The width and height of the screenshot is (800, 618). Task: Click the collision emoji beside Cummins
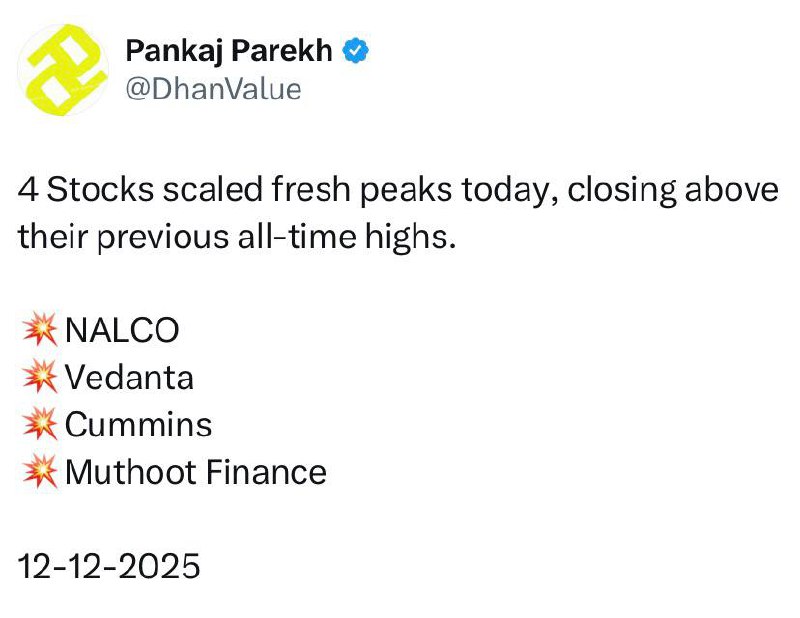coord(39,424)
